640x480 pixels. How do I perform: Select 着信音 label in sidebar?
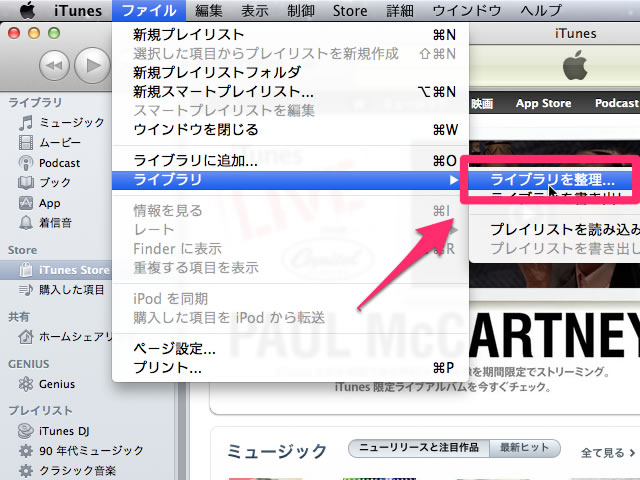[x=56, y=223]
